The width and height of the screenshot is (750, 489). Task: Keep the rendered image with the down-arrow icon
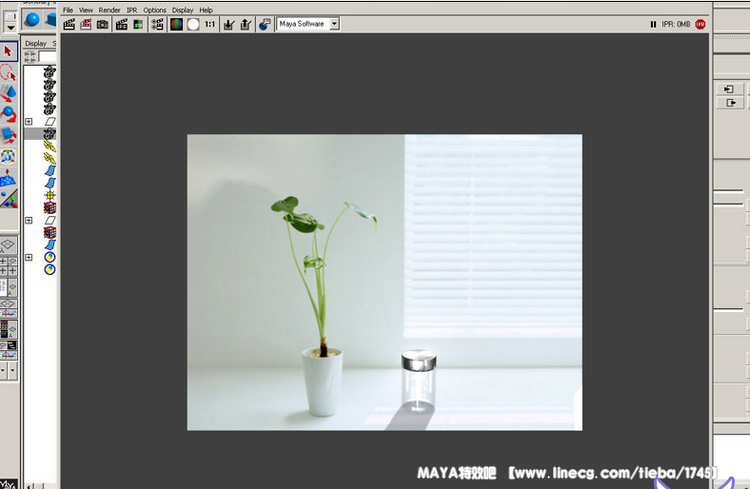coord(229,24)
